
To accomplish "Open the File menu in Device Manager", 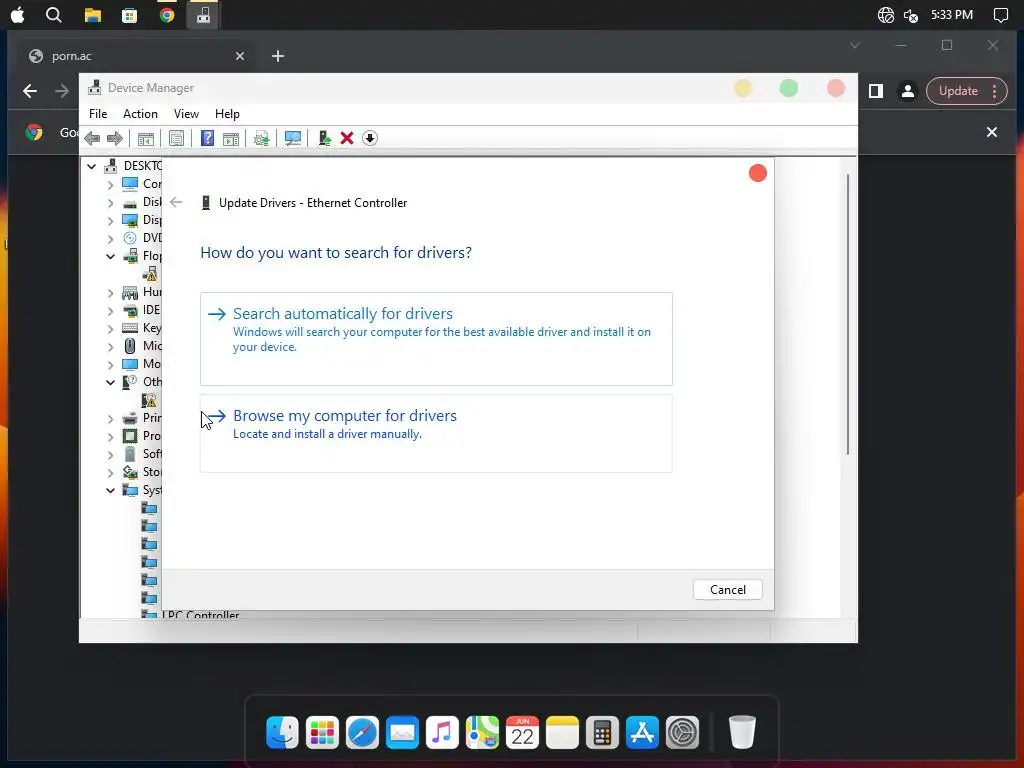I will 98,114.
